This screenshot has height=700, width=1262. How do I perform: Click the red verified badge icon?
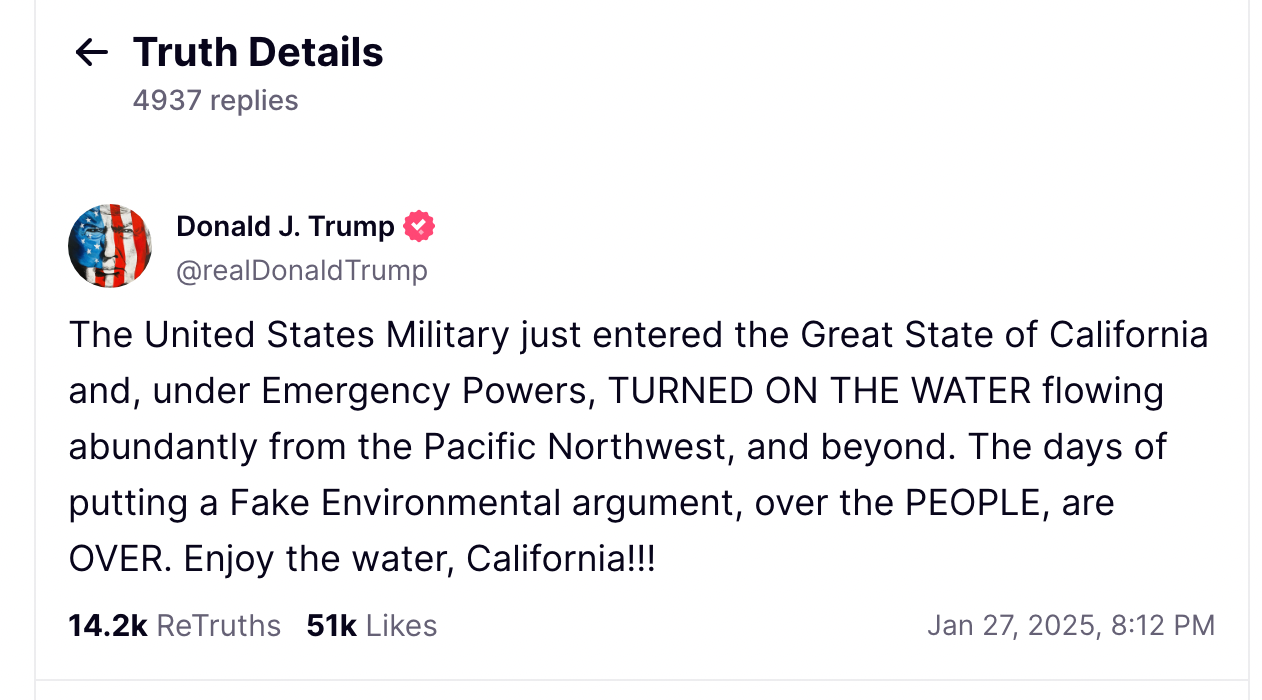[x=419, y=227]
